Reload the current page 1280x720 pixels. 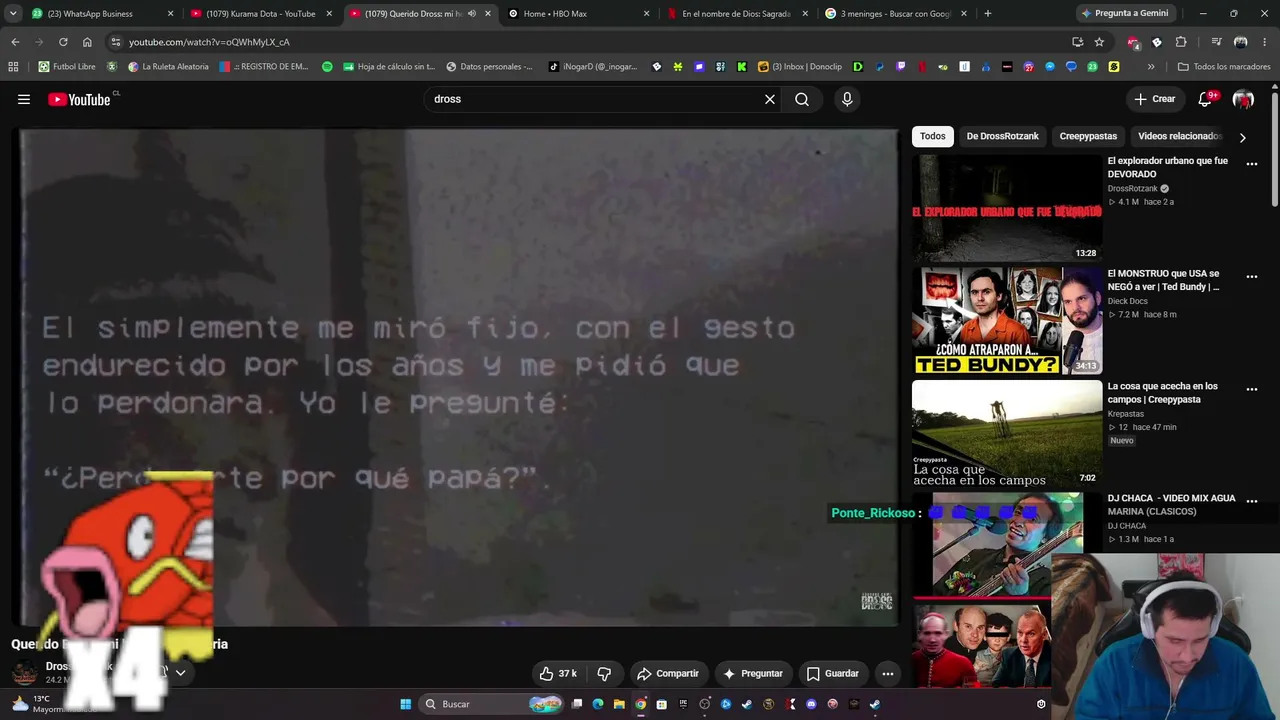pyautogui.click(x=63, y=42)
